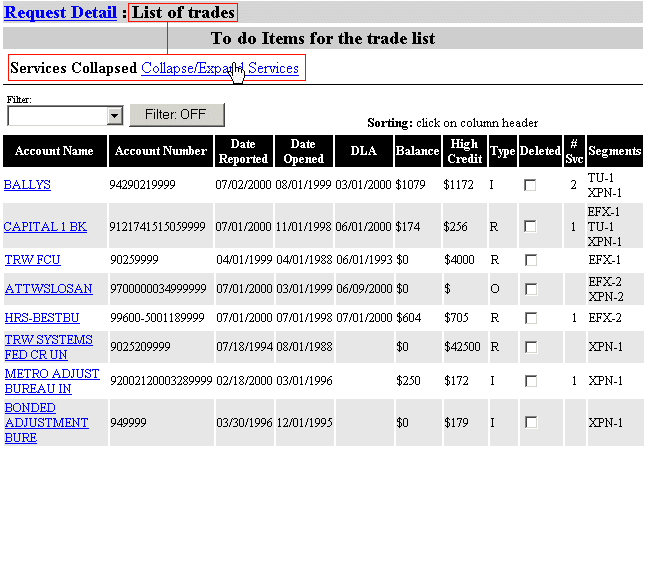Open METRO ADJUST BUREAU IN link
The height and width of the screenshot is (567, 649).
point(52,381)
